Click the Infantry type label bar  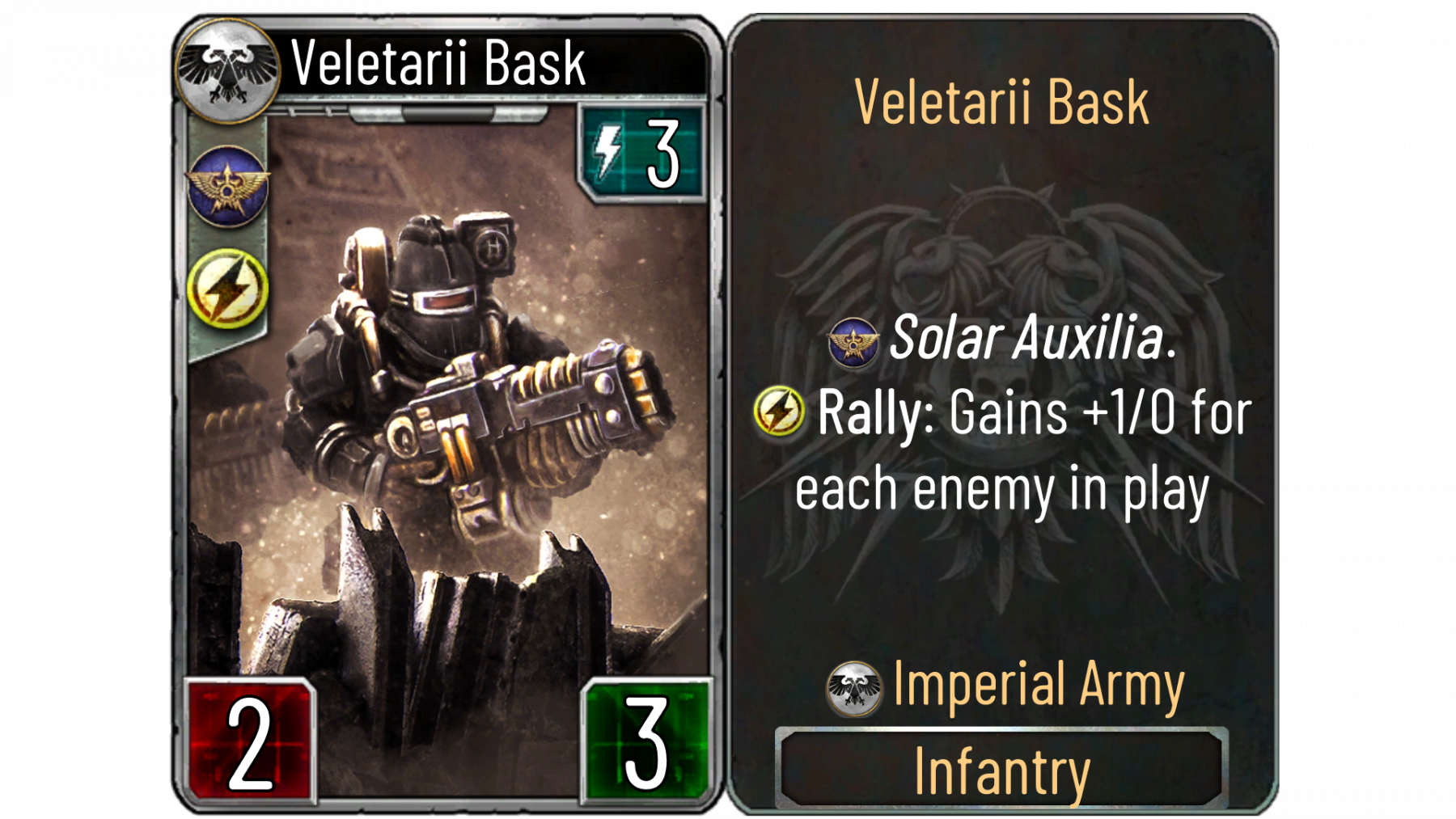[1001, 769]
